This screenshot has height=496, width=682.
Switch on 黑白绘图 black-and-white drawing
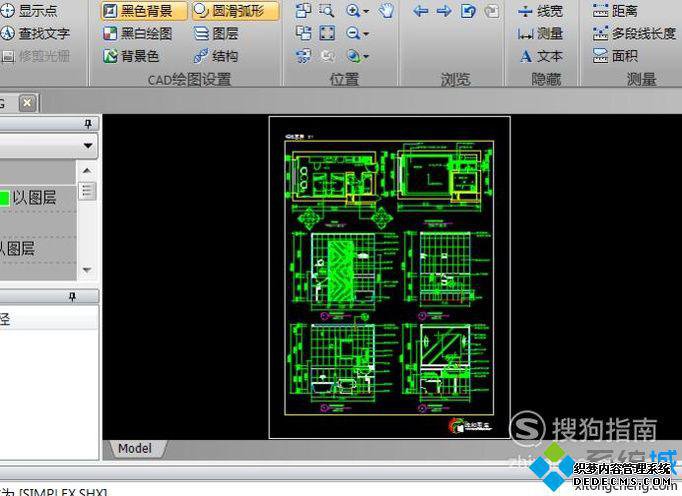pos(138,34)
